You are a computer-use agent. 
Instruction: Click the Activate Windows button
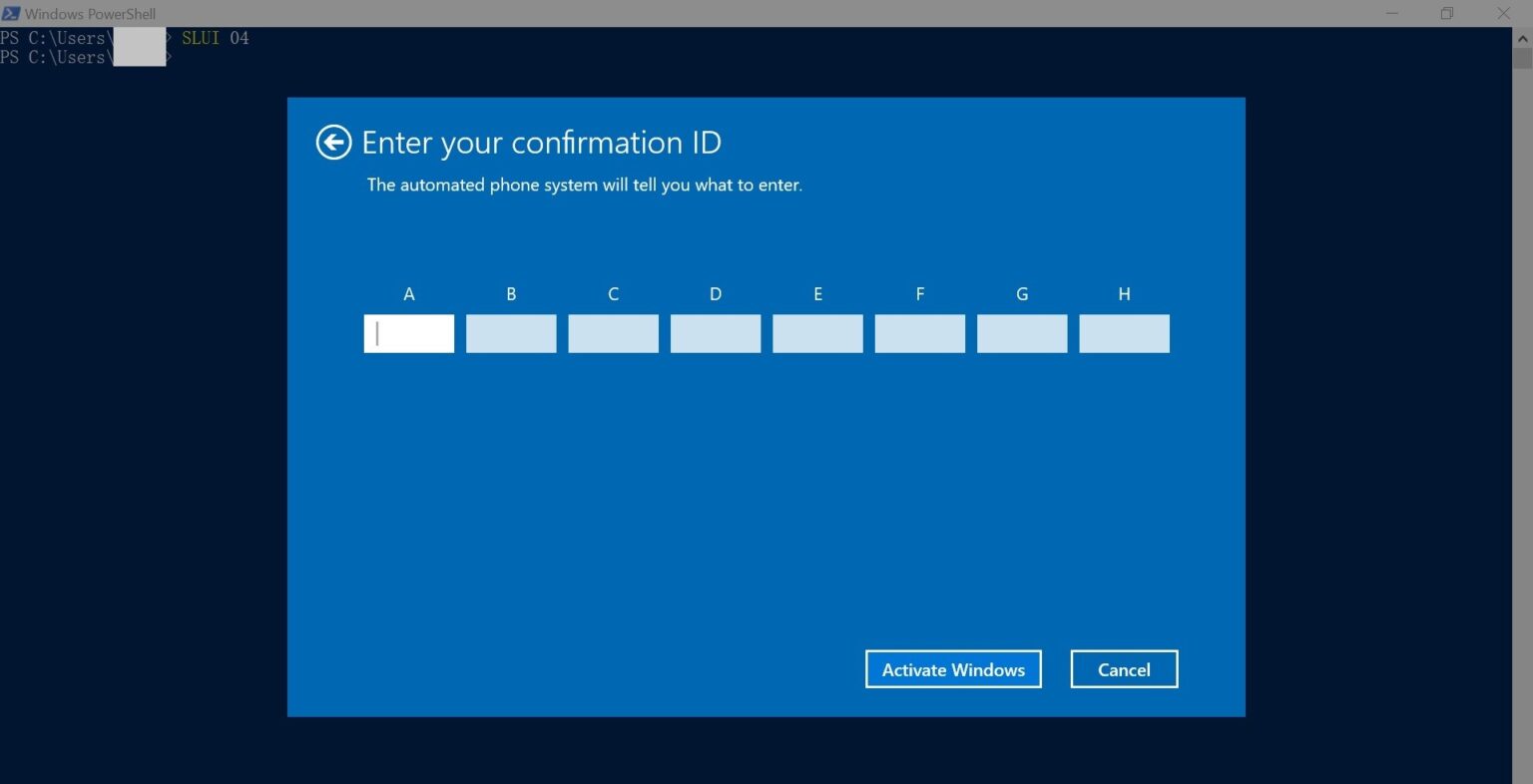tap(952, 669)
